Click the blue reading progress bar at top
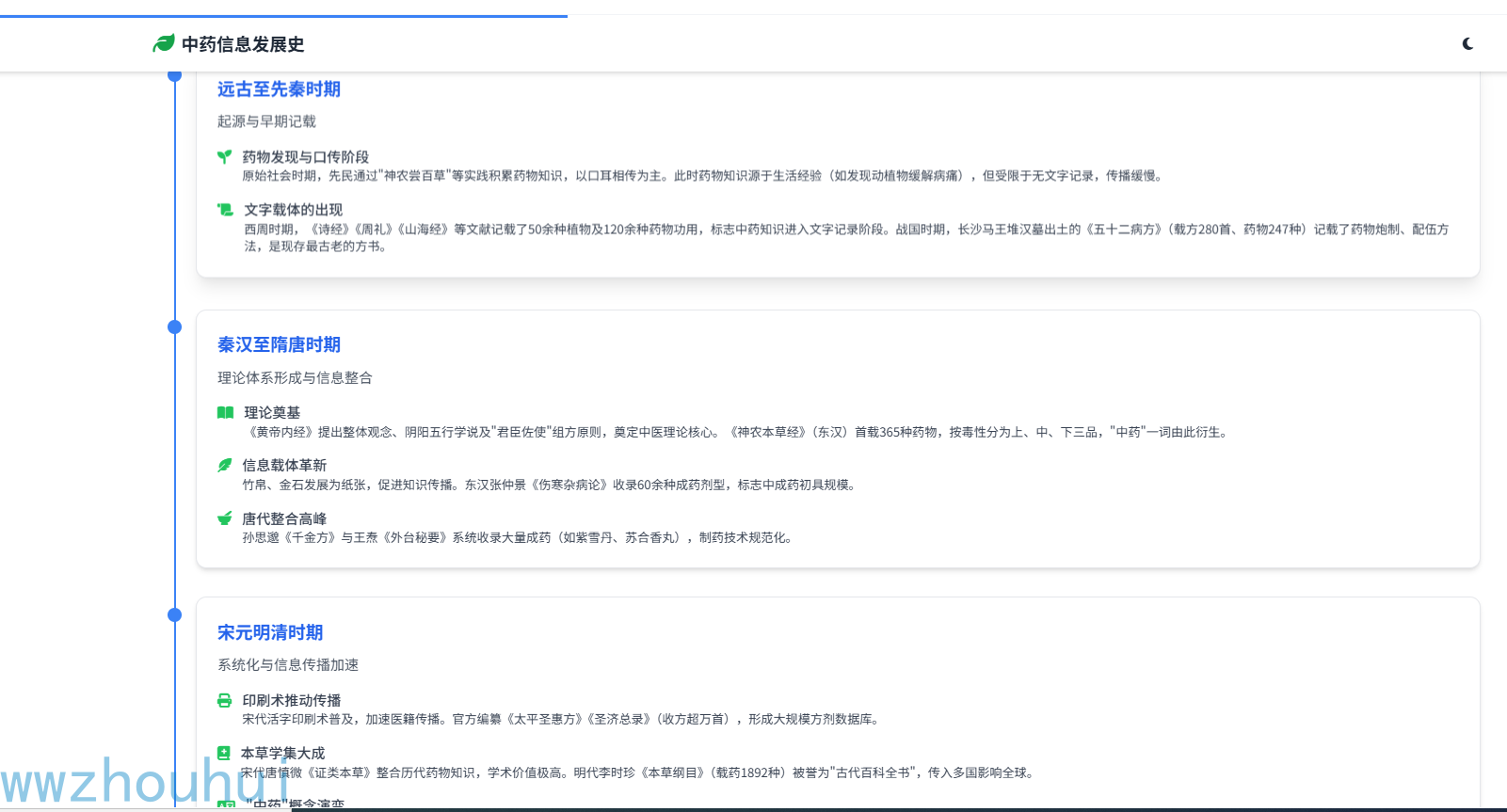This screenshot has height=812, width=1507. pos(283,16)
